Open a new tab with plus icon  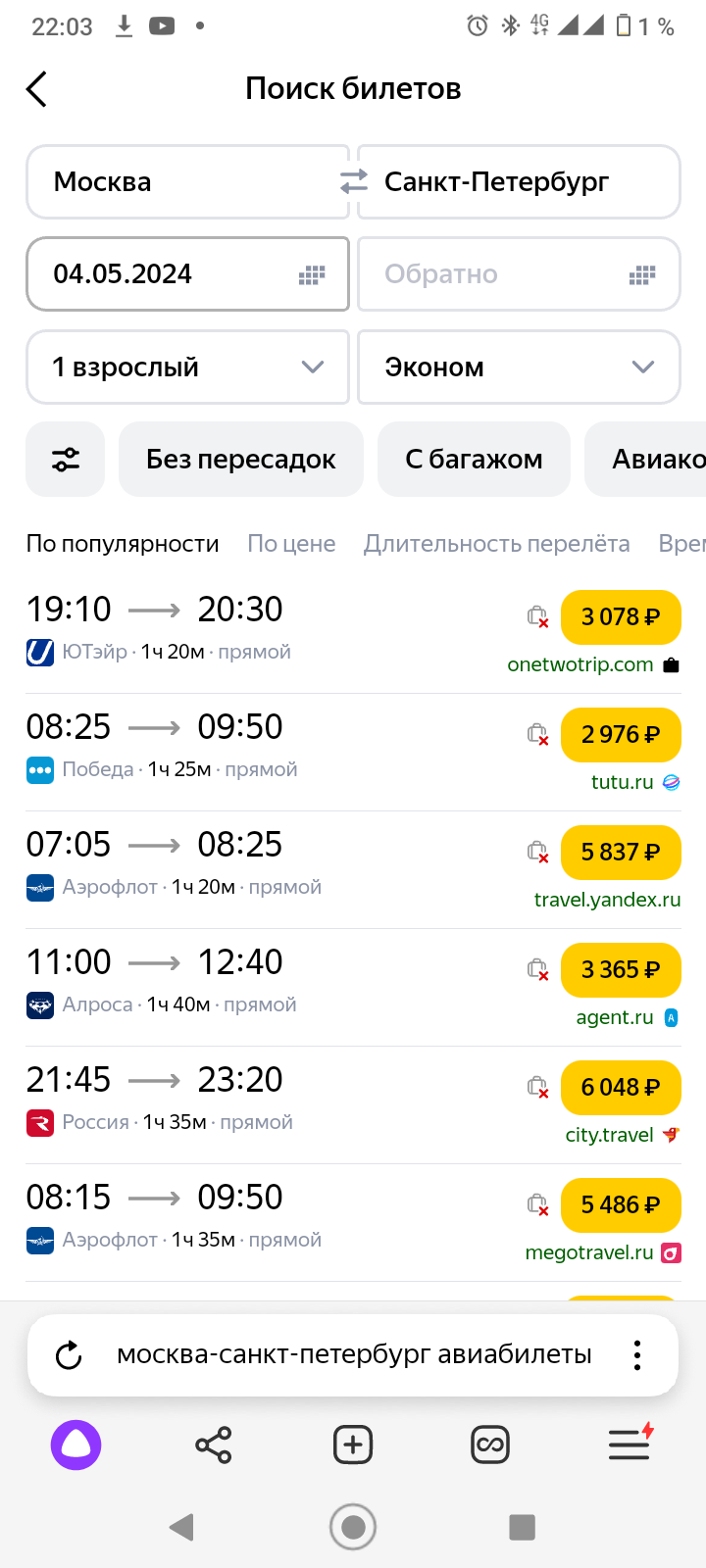(353, 1445)
